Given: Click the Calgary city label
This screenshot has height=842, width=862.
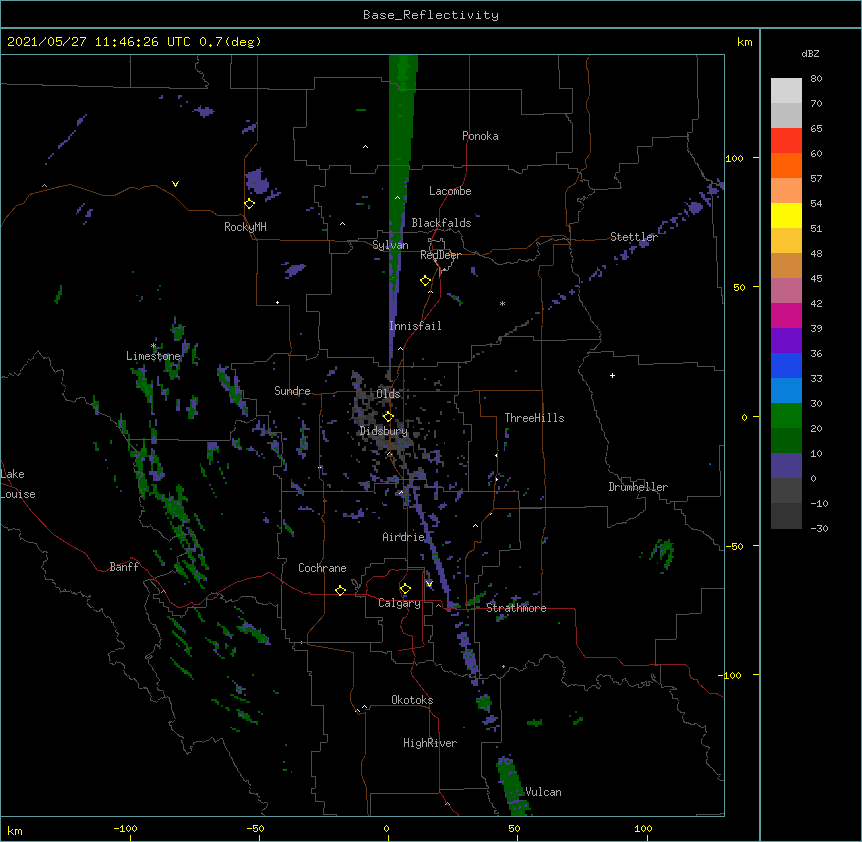Looking at the screenshot, I should [x=399, y=603].
